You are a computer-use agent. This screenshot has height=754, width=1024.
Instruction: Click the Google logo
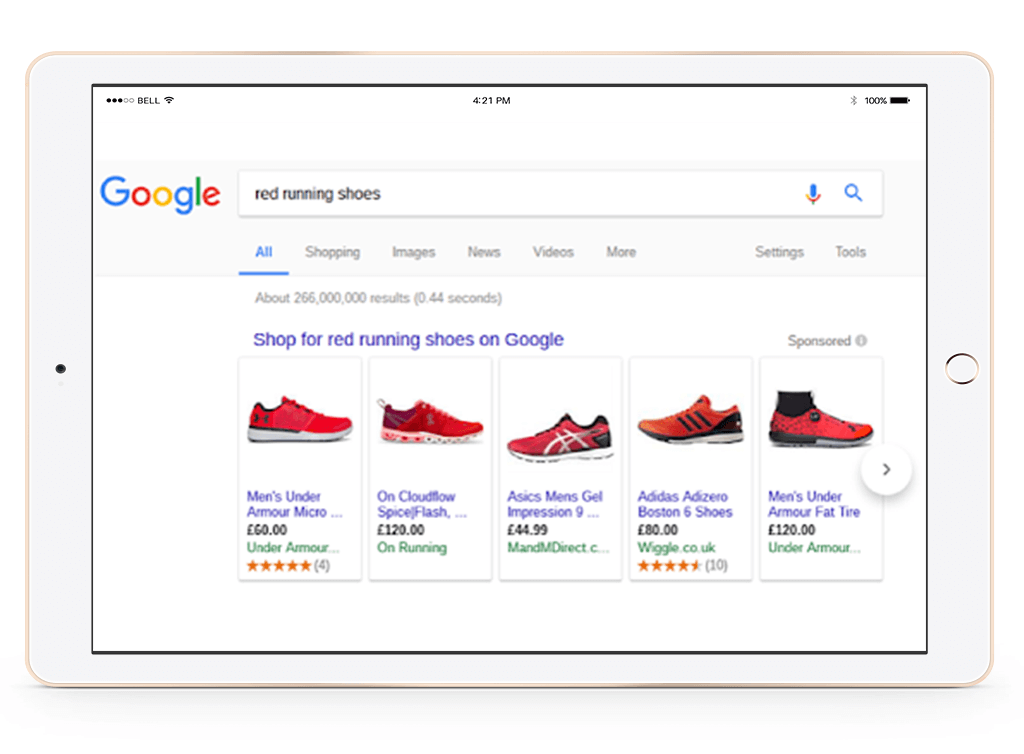[x=160, y=194]
